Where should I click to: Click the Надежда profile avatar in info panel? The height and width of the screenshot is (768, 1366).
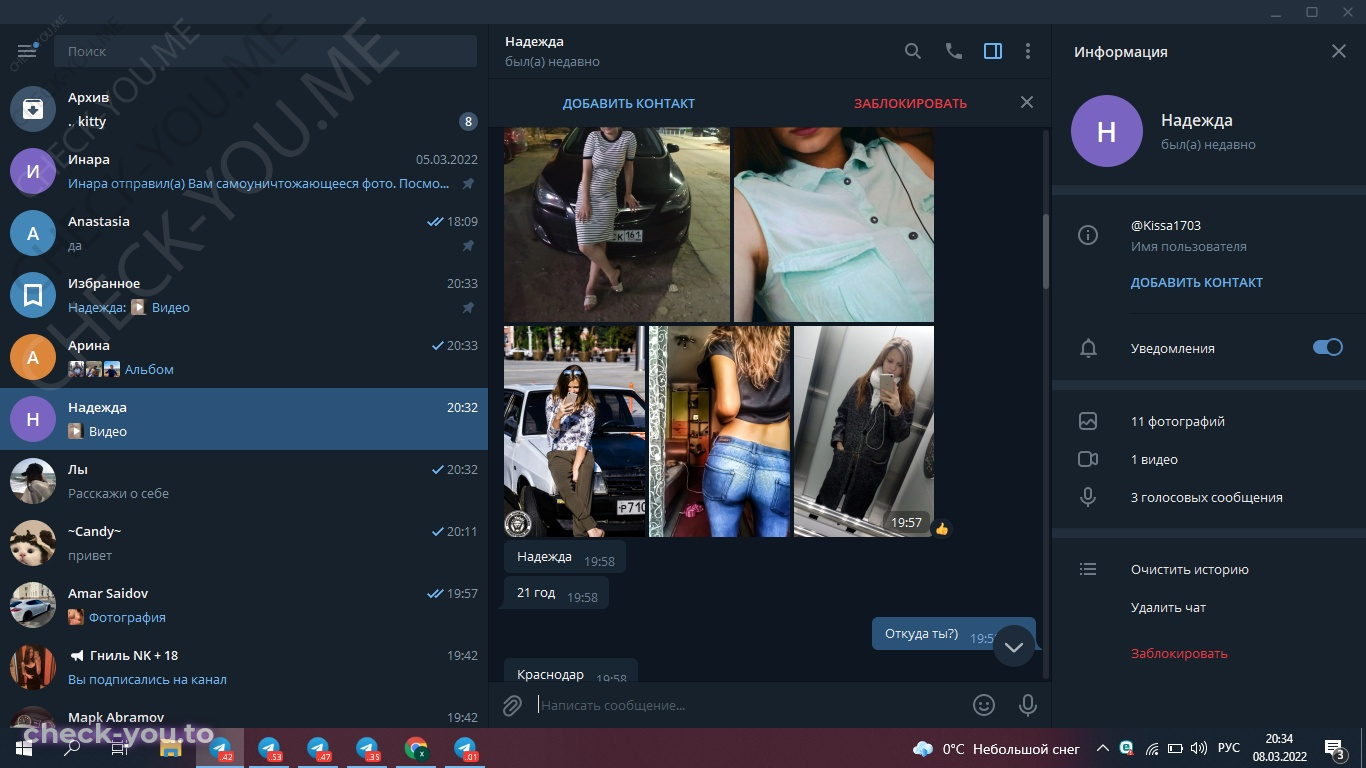click(x=1107, y=131)
